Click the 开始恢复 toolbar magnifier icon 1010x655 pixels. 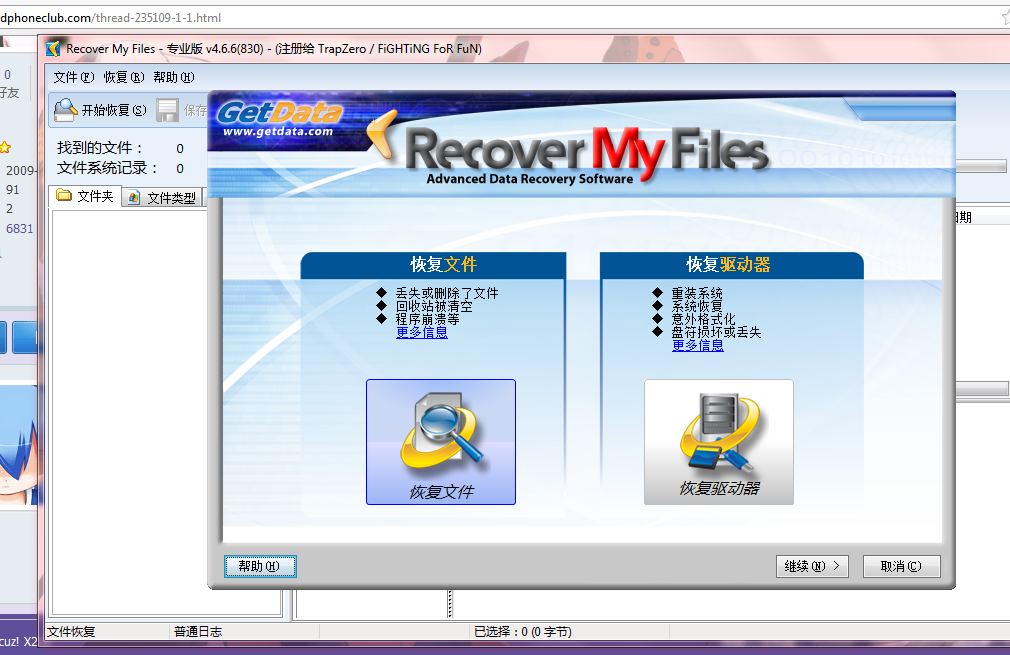click(65, 110)
